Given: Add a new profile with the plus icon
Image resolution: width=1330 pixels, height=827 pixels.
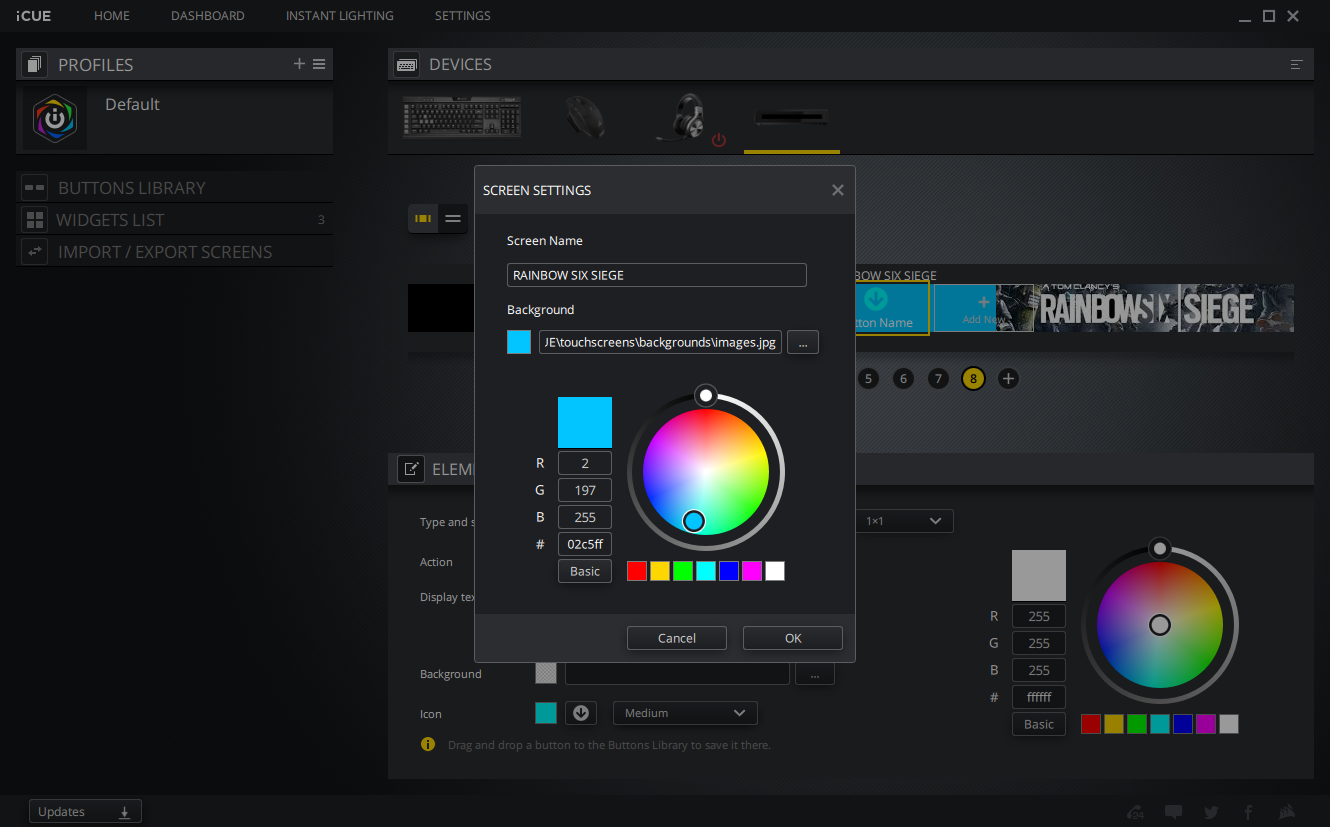Looking at the screenshot, I should 299,64.
